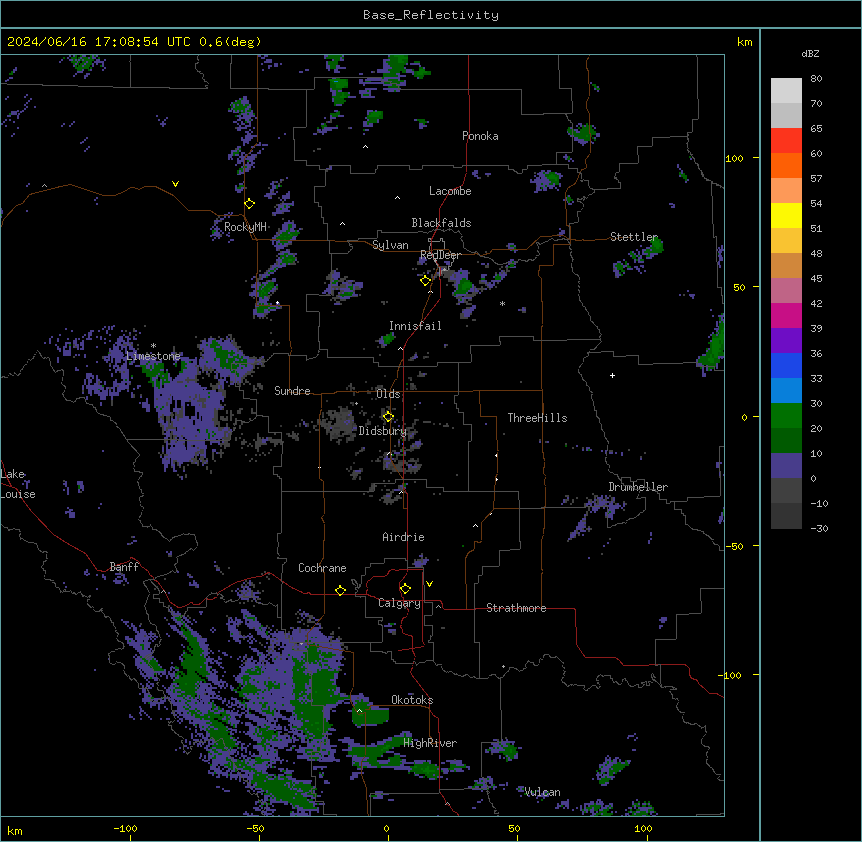
Task: Click the Innisfail label
Action: point(415,326)
